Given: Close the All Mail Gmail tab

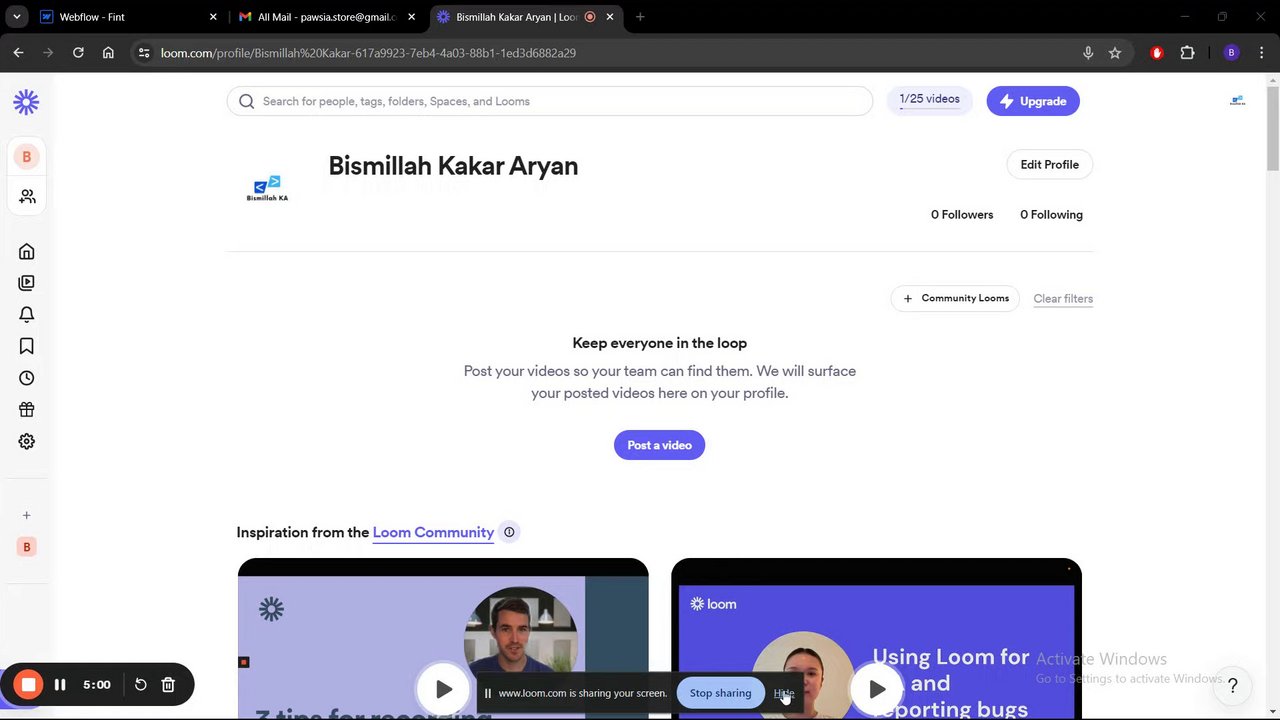Looking at the screenshot, I should tap(411, 17).
